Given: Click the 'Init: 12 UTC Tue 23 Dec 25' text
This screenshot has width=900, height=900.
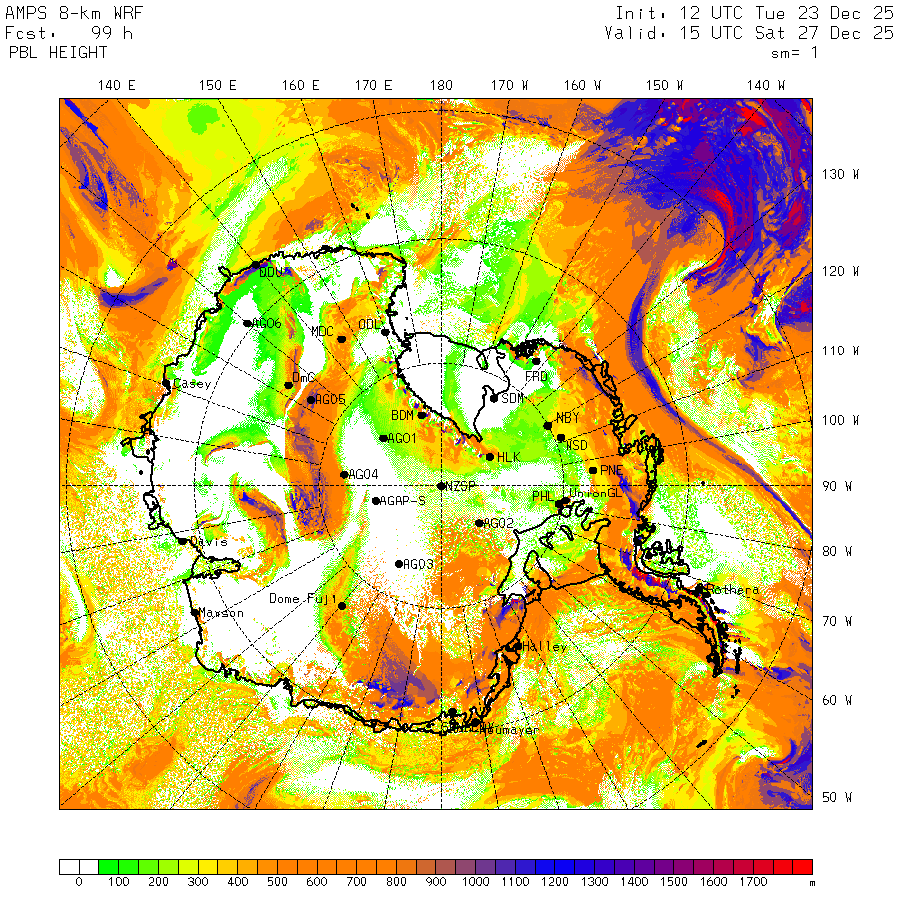Looking at the screenshot, I should click(755, 13).
